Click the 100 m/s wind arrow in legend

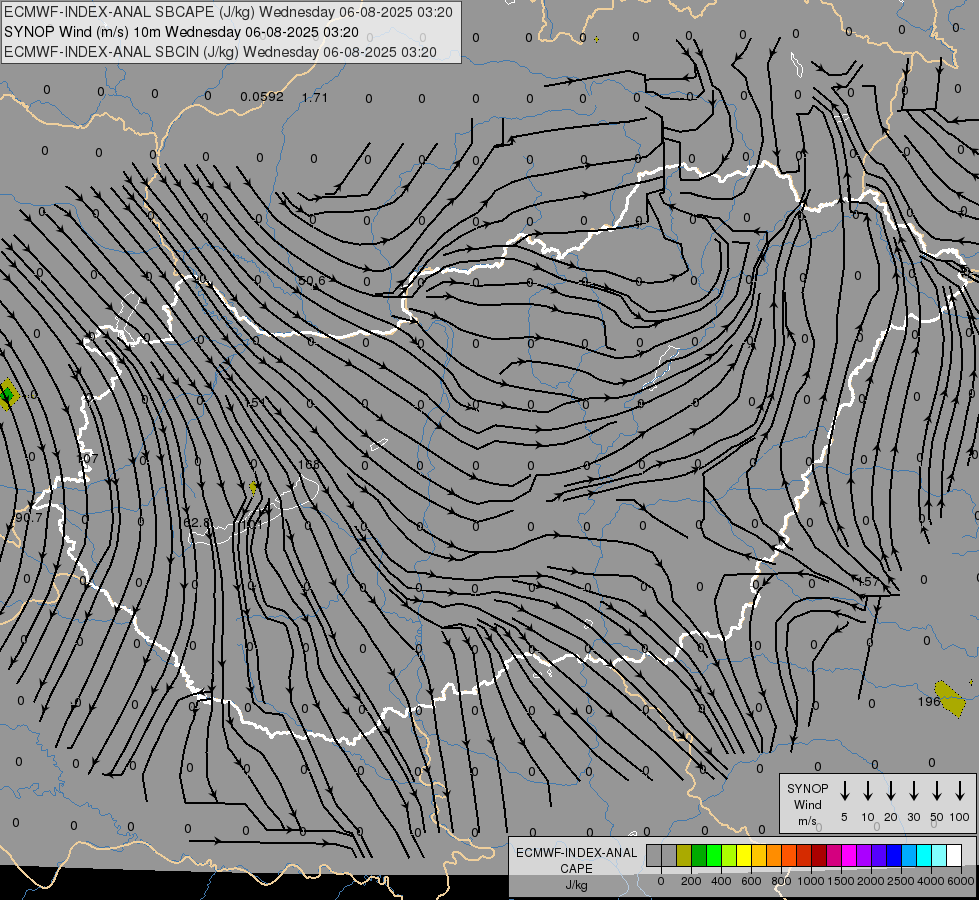click(960, 791)
